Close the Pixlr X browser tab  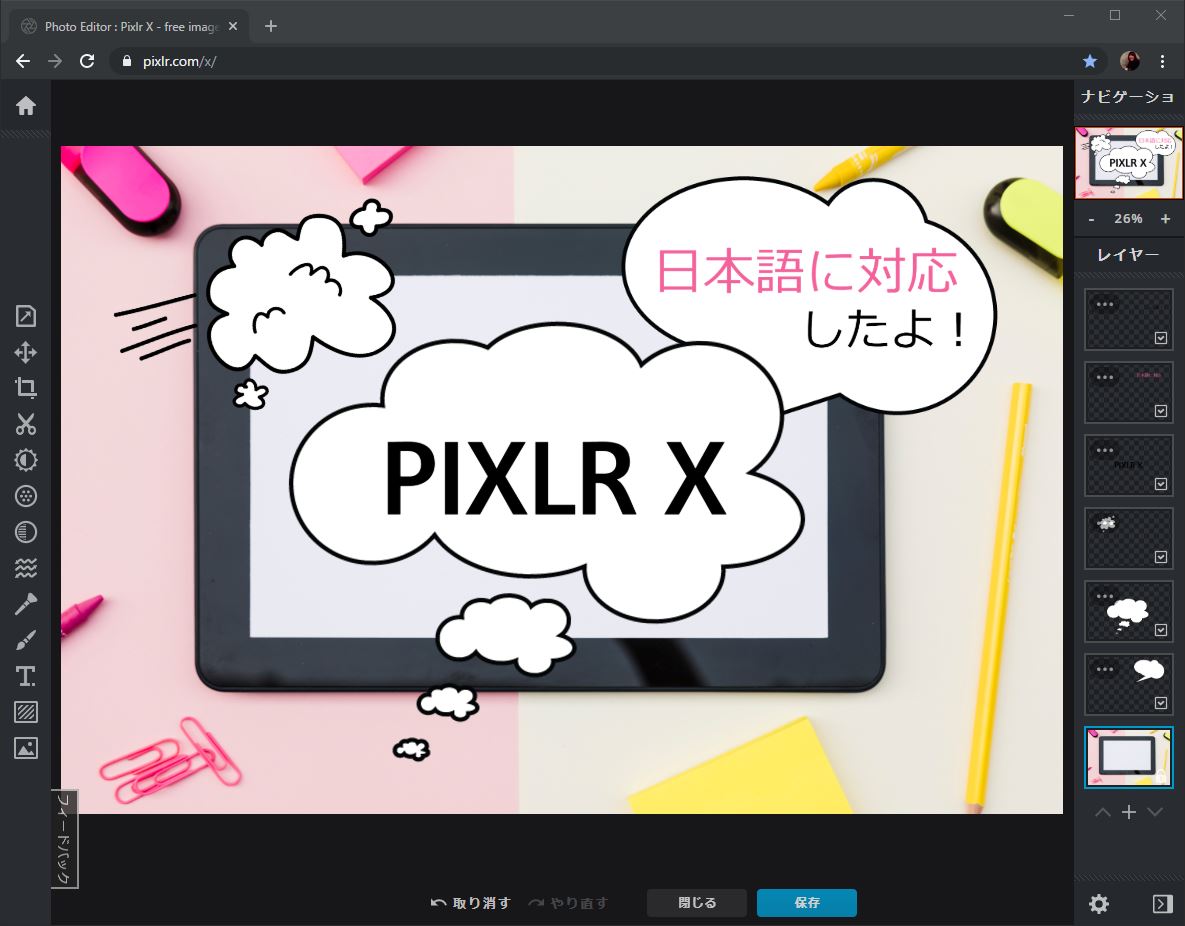[233, 26]
